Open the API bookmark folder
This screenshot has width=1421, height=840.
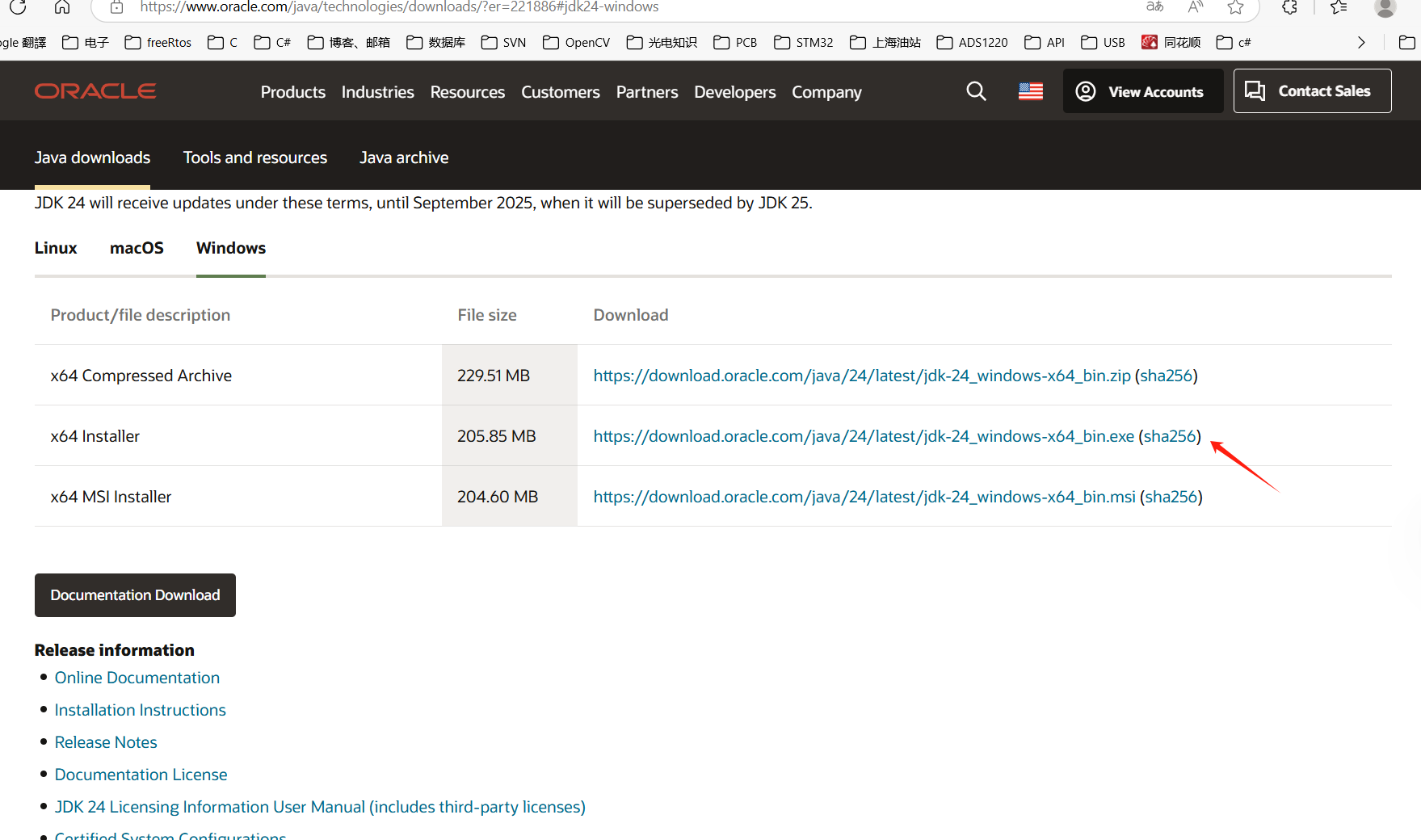tap(1045, 42)
